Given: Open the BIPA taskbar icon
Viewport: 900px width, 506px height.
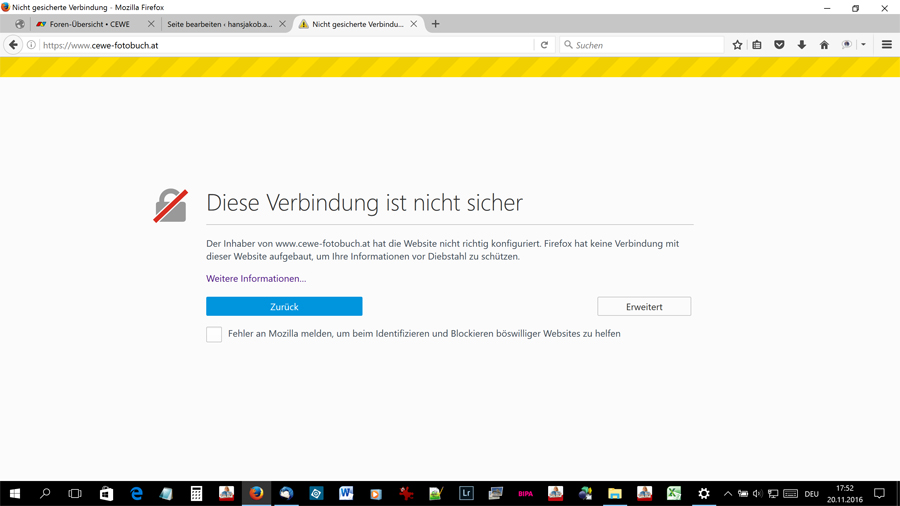Looking at the screenshot, I should pyautogui.click(x=525, y=493).
